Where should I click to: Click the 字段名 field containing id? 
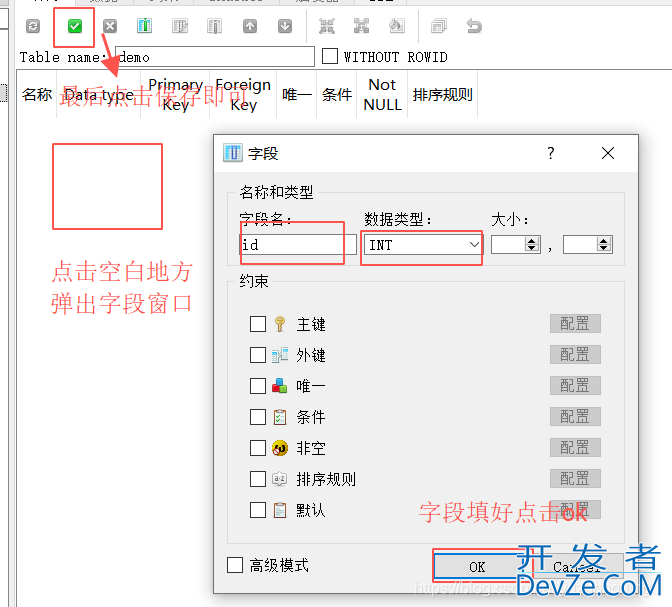(x=298, y=245)
